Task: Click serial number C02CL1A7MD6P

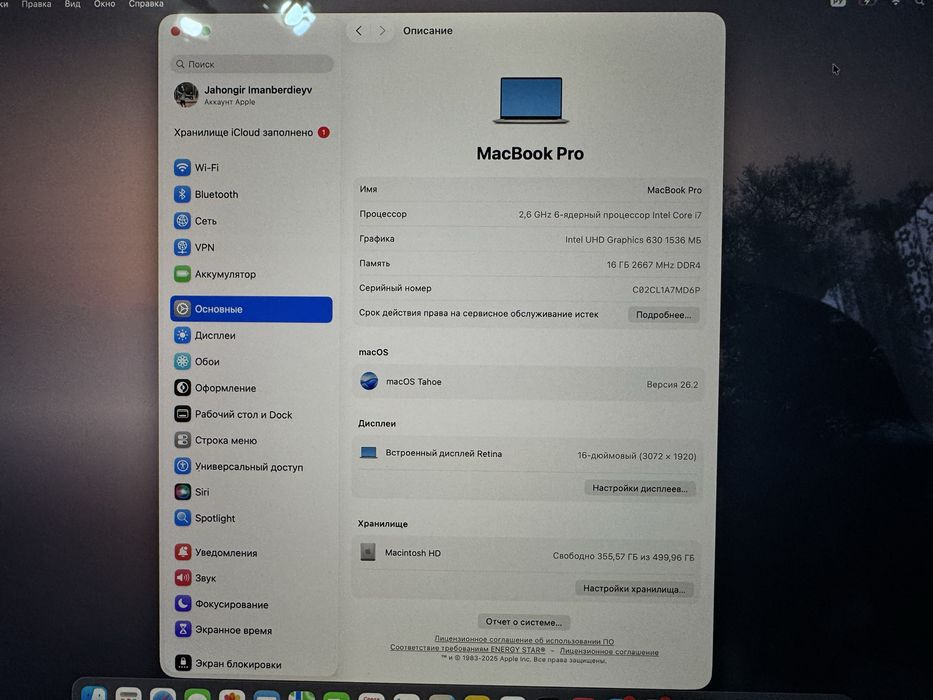Action: pyautogui.click(x=666, y=290)
